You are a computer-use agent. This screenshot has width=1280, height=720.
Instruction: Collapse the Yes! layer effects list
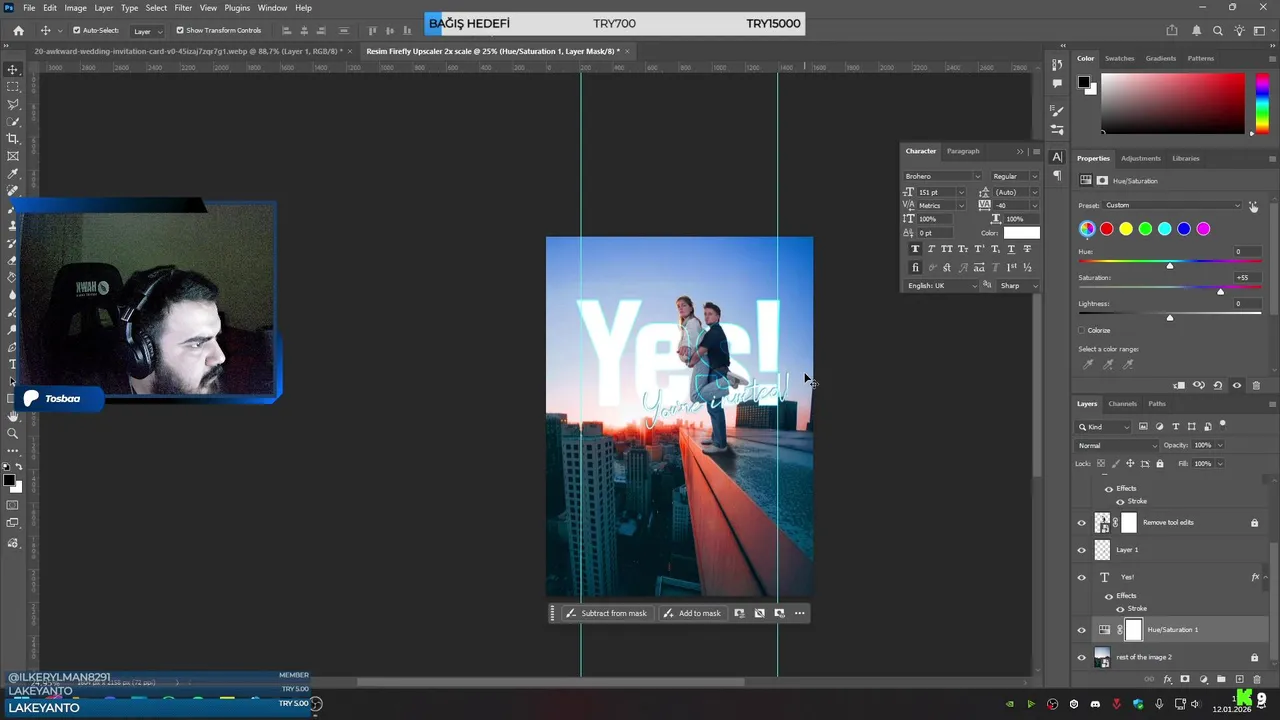pyautogui.click(x=1267, y=577)
